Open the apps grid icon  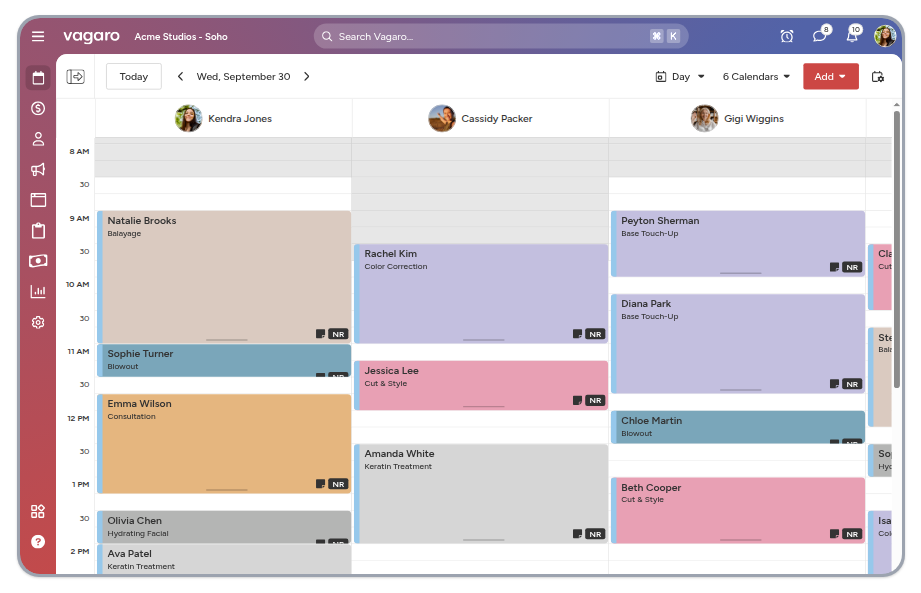[x=38, y=511]
